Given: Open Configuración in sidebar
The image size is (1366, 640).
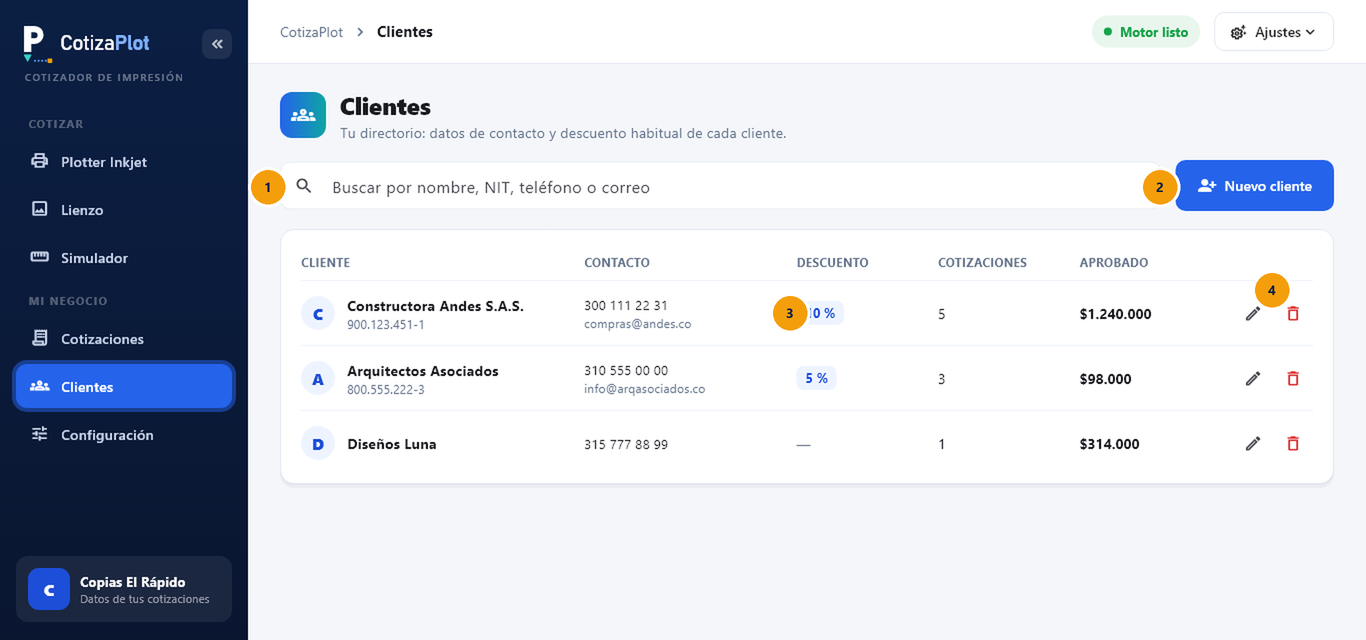Looking at the screenshot, I should 124,435.
